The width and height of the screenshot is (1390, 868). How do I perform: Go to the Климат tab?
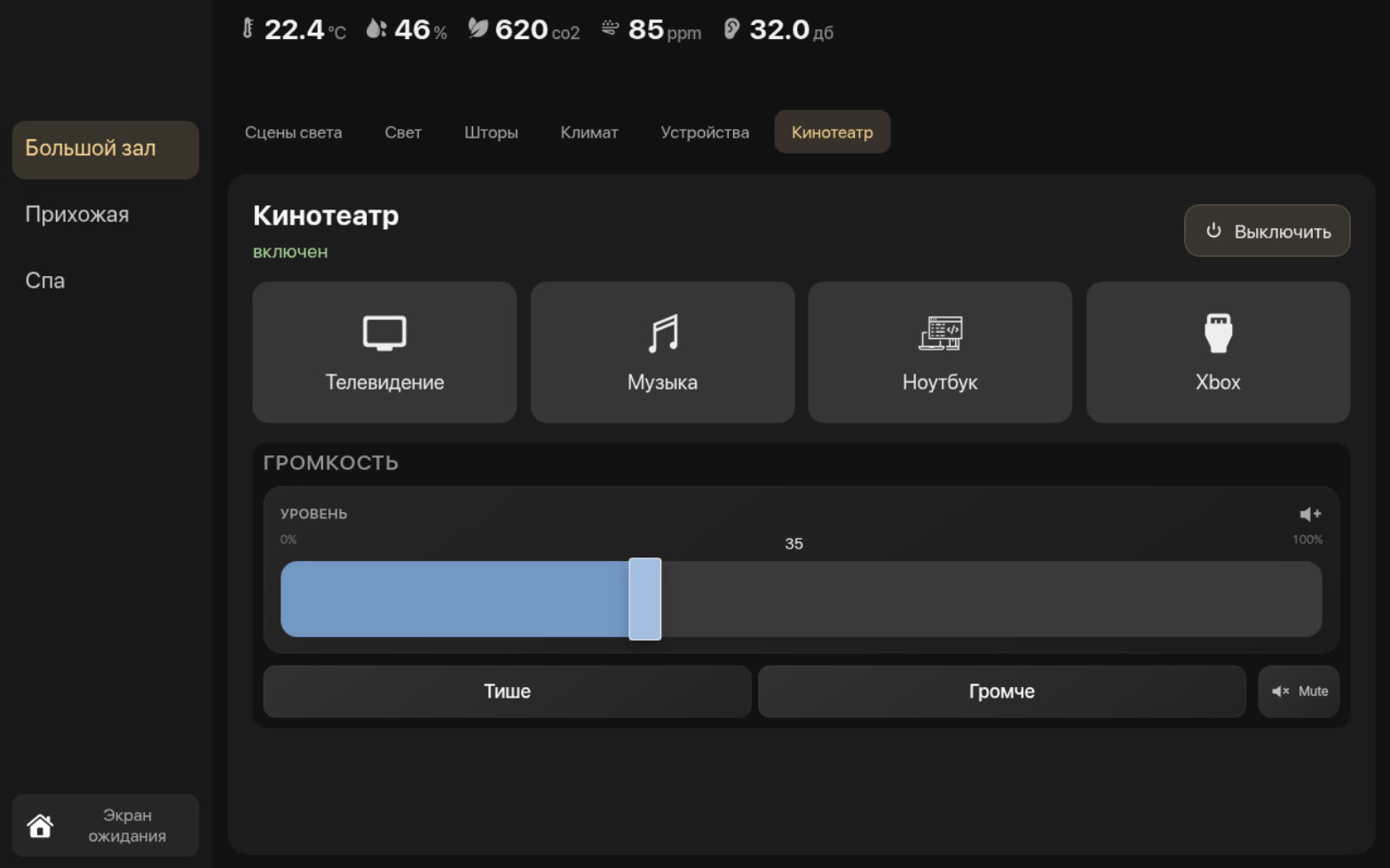[x=589, y=132]
